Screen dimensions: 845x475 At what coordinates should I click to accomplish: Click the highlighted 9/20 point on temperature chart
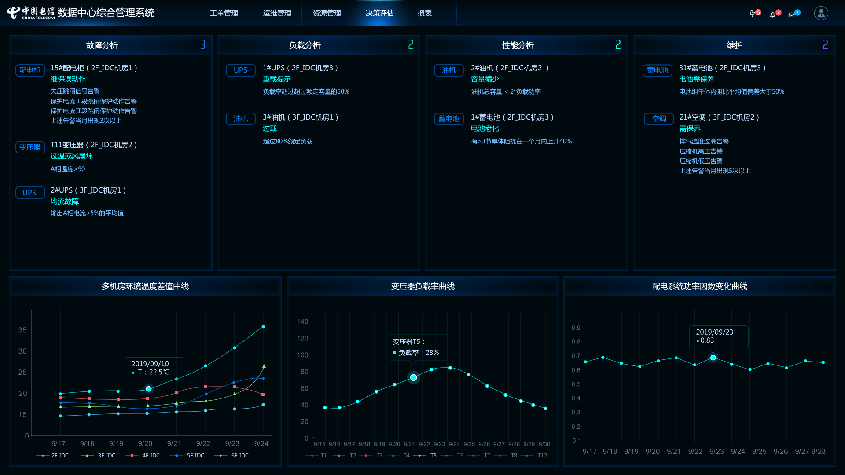pyautogui.click(x=148, y=388)
